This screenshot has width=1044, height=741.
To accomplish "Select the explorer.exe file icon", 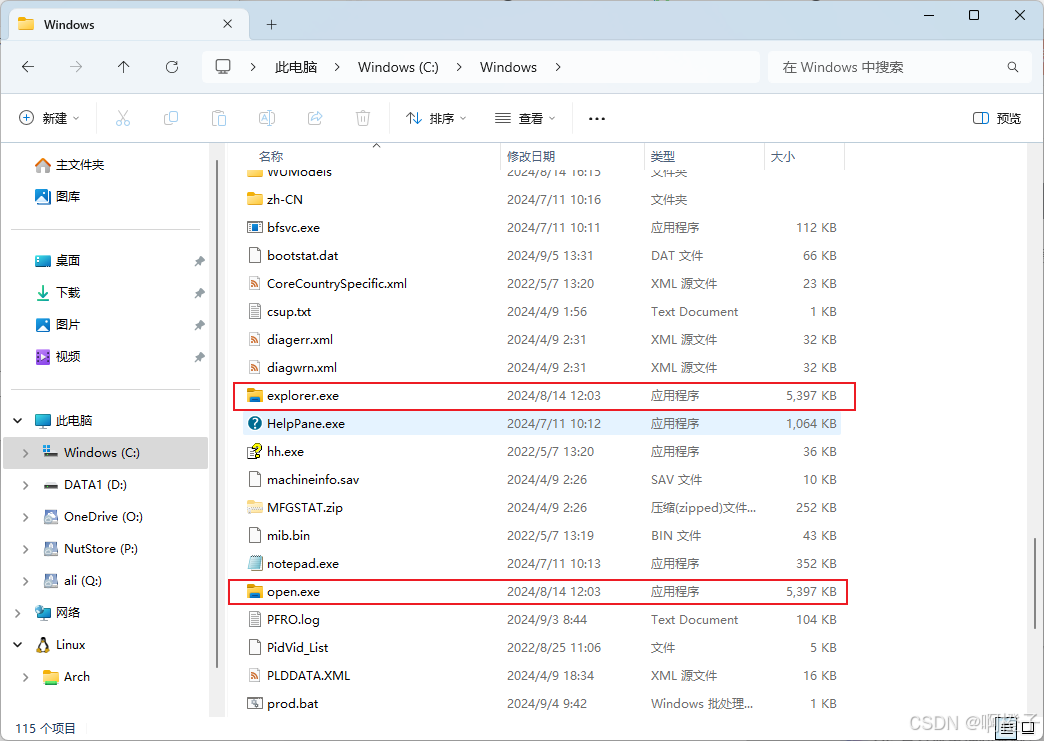I will click(254, 395).
